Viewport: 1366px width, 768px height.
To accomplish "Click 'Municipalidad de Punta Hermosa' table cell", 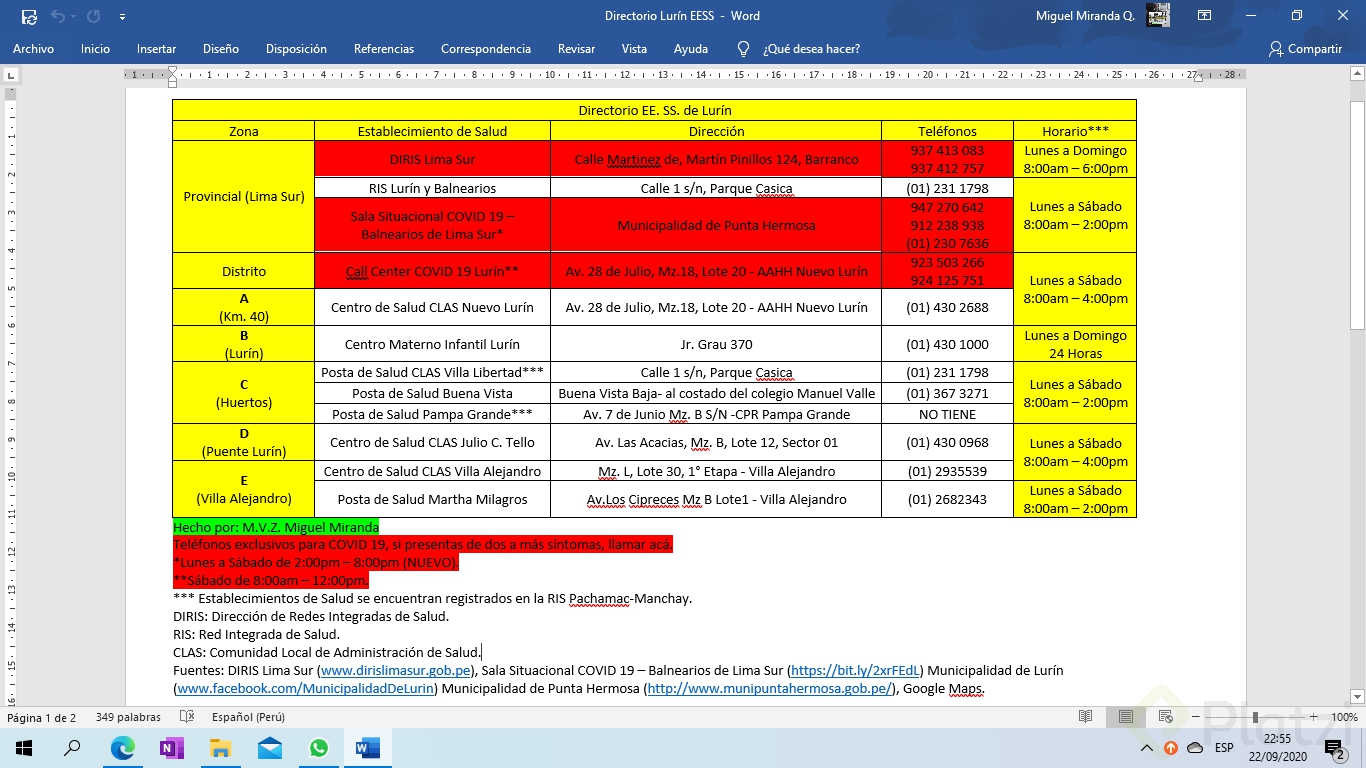I will 716,225.
